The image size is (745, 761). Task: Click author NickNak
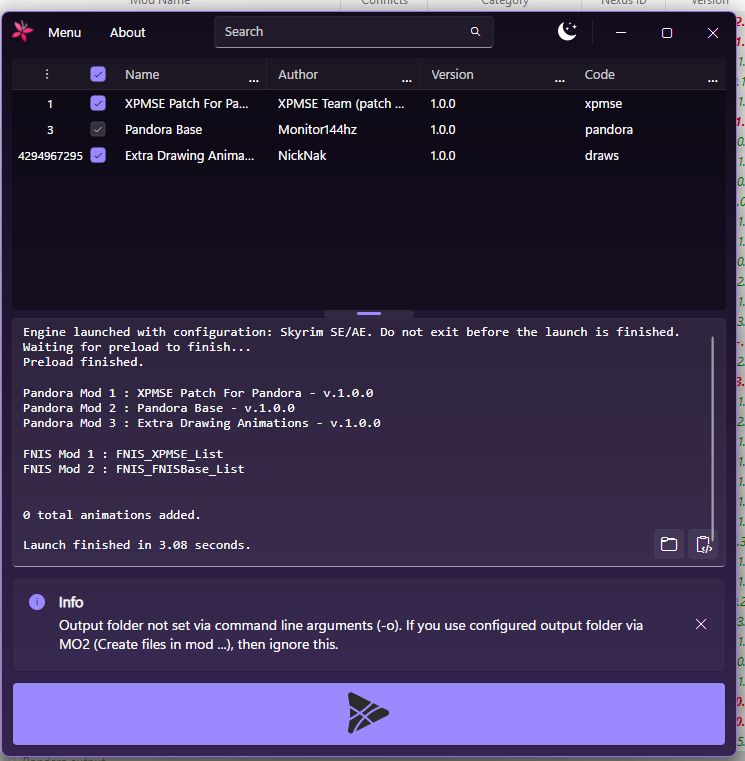coord(302,155)
